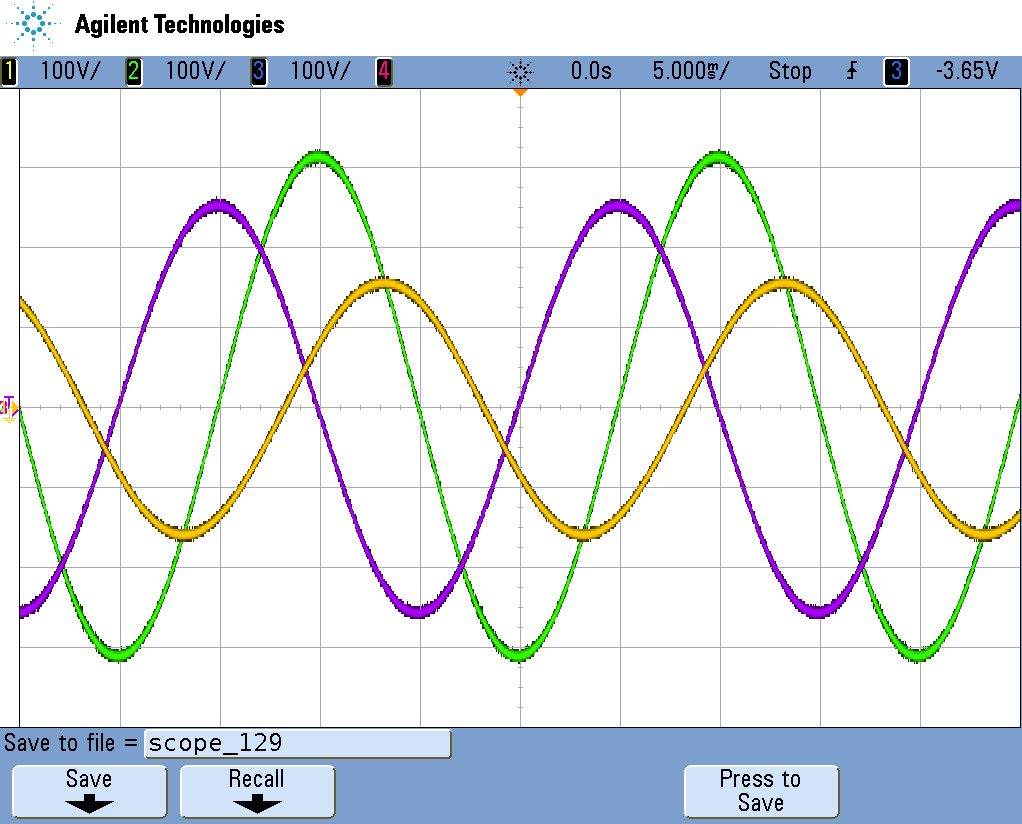
Task: Click the Agilent Technologies starburst logo
Action: click(35, 26)
